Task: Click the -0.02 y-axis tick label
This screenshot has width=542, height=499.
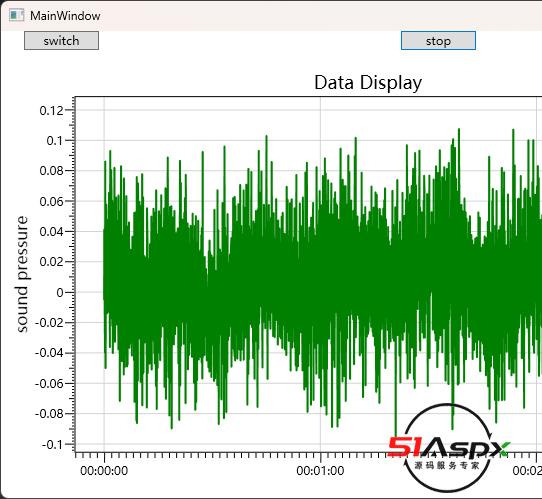Action: coord(49,323)
